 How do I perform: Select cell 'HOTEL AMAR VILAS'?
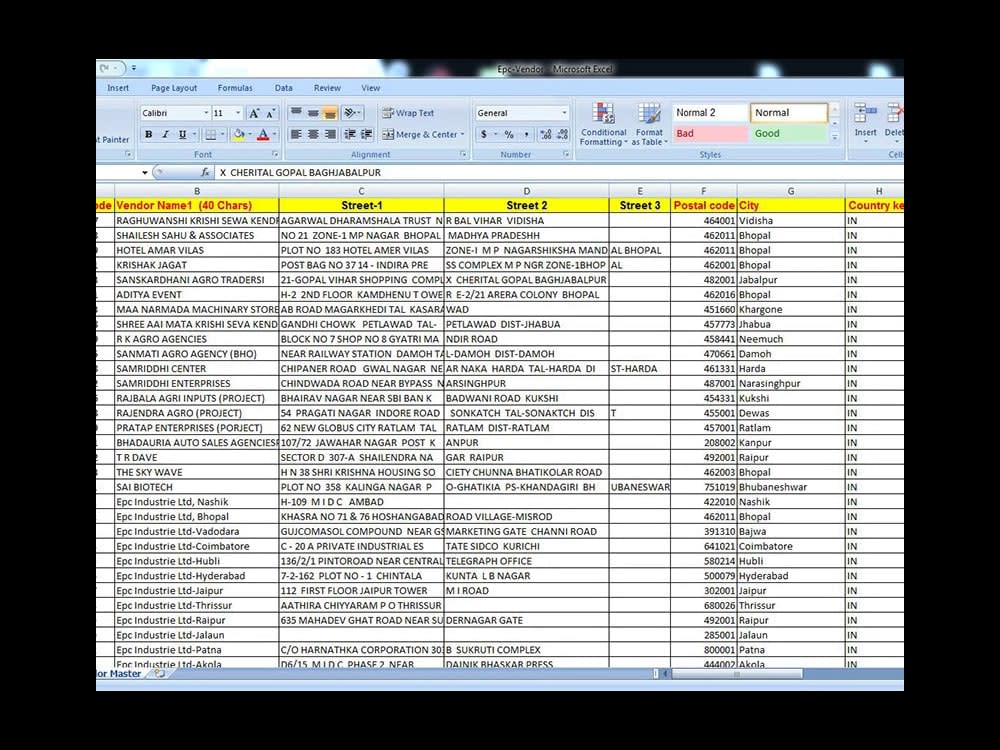(x=196, y=250)
